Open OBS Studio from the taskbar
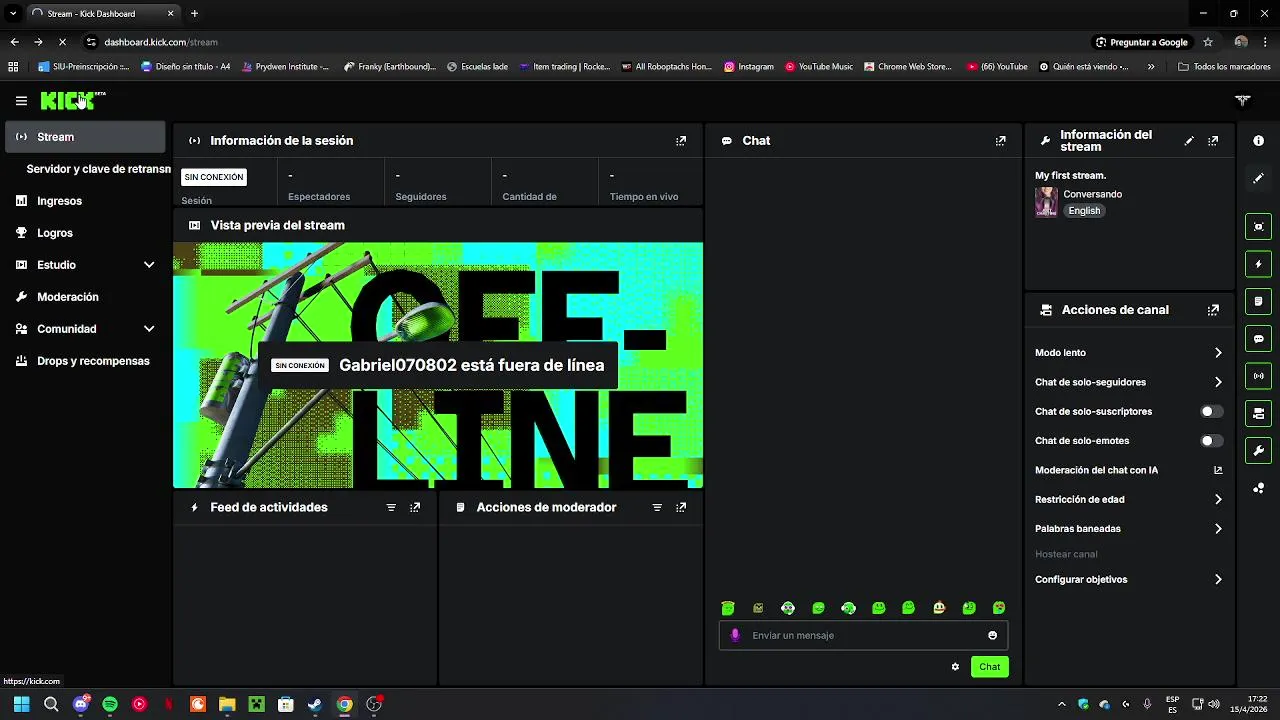This screenshot has width=1280, height=720. tap(373, 704)
